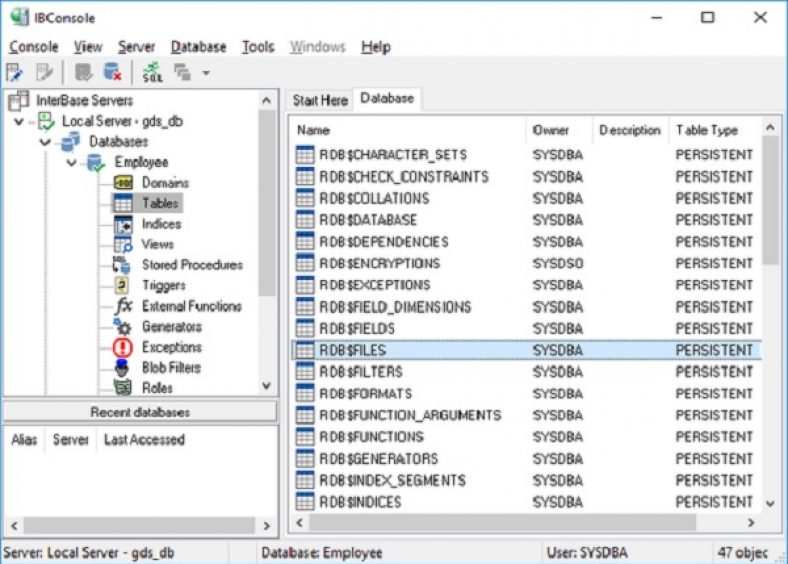Select the RDB$FUNCTION_ARGUMENTS table row

(x=527, y=415)
